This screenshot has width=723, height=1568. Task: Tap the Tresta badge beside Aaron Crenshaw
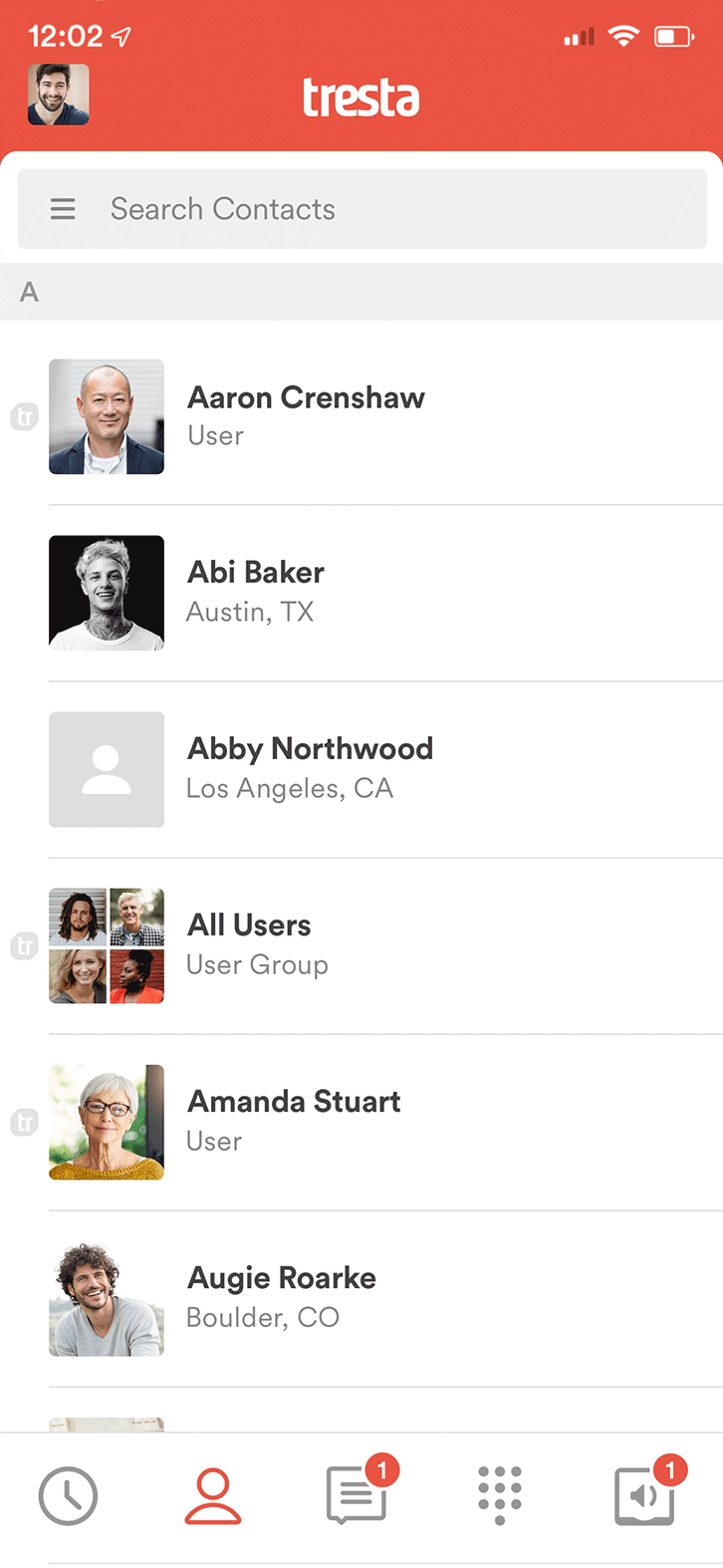coord(24,417)
